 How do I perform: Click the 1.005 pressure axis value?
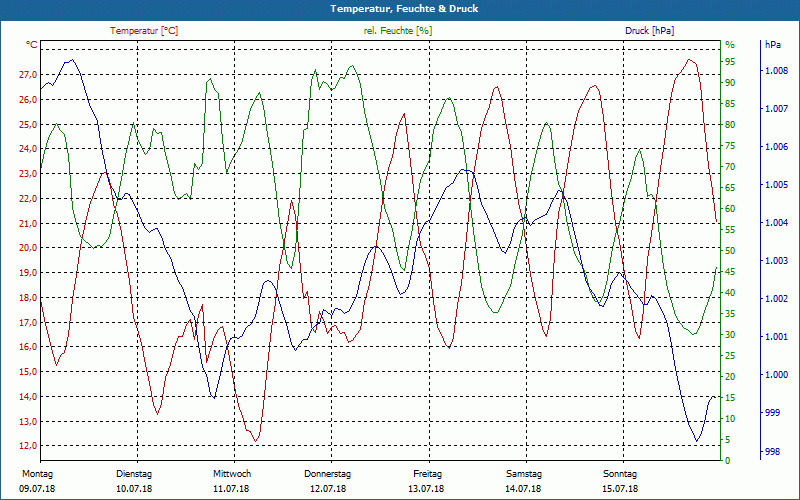point(776,185)
